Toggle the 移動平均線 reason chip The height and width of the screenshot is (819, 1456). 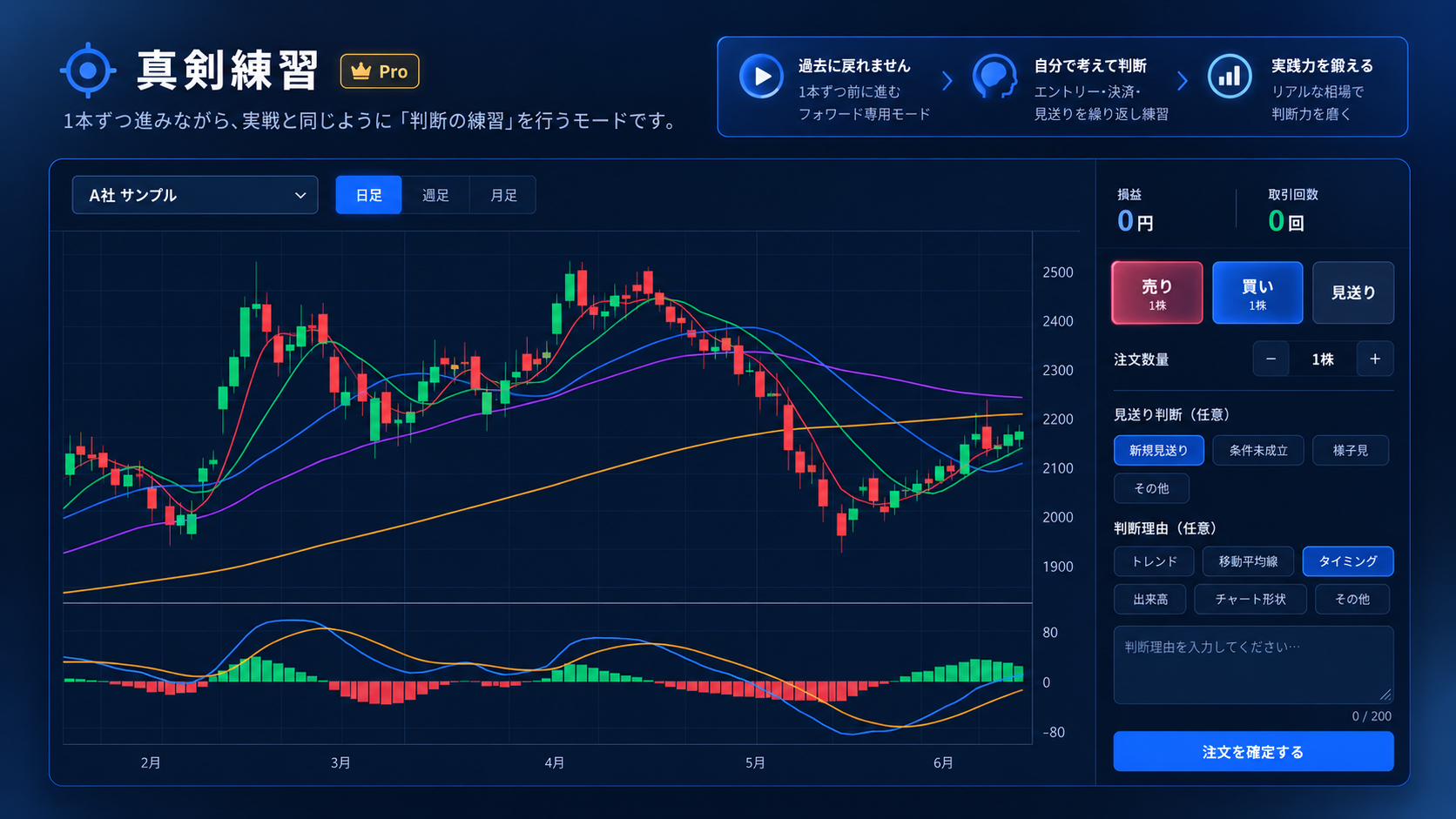point(1248,561)
